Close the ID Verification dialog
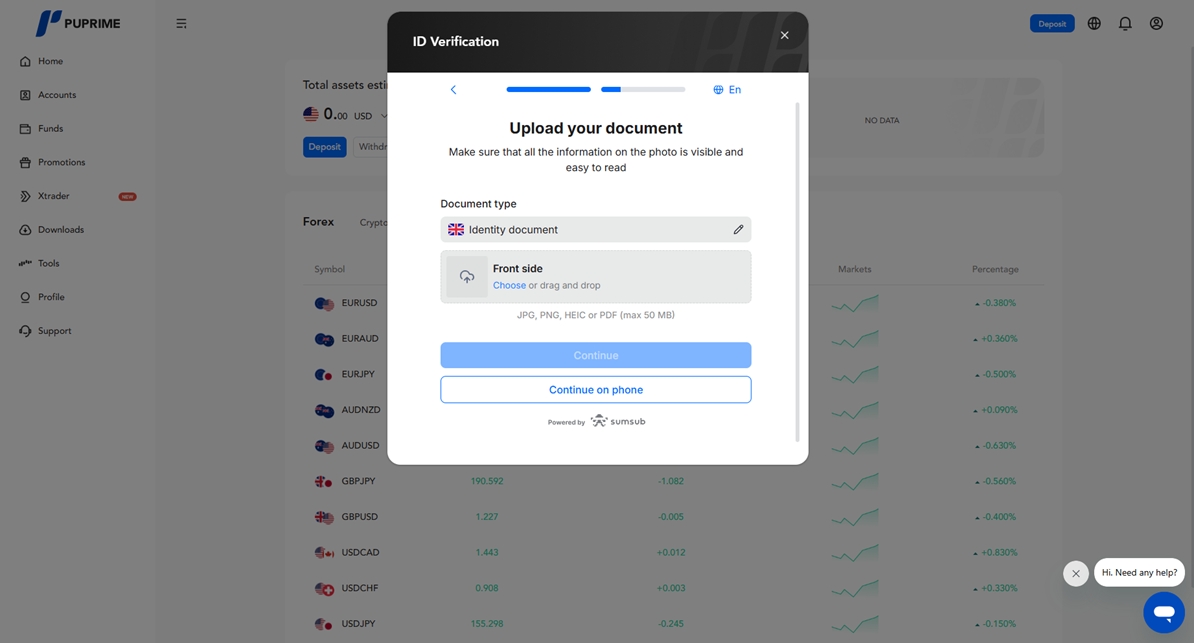This screenshot has width=1194, height=643. click(x=784, y=35)
